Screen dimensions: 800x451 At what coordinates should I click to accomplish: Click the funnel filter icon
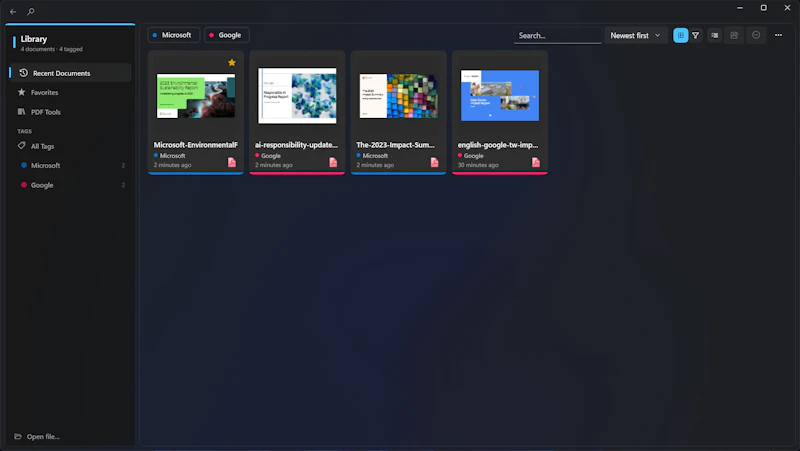(x=695, y=35)
